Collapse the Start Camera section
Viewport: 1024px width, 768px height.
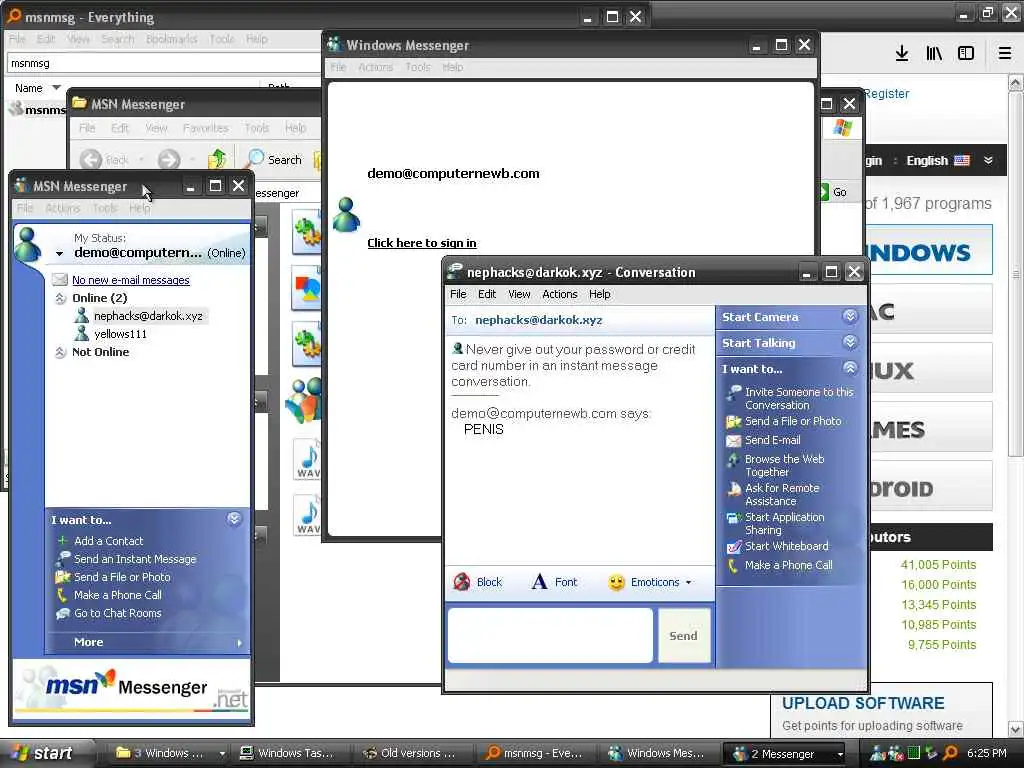tap(850, 317)
